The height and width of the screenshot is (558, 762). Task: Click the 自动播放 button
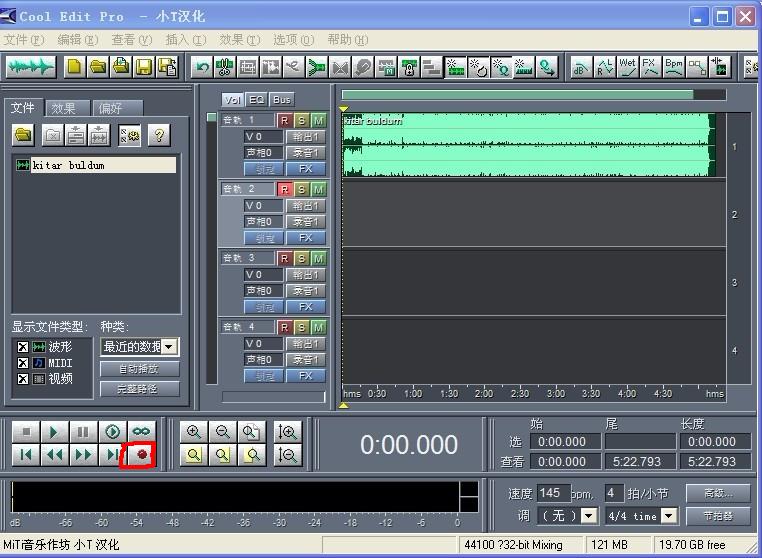pos(139,369)
